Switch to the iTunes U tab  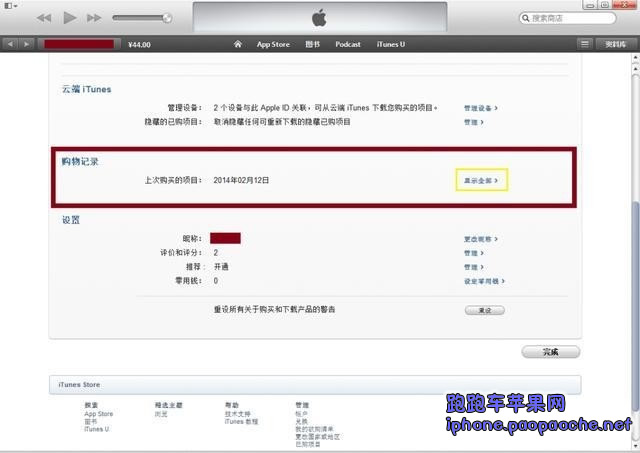[391, 44]
